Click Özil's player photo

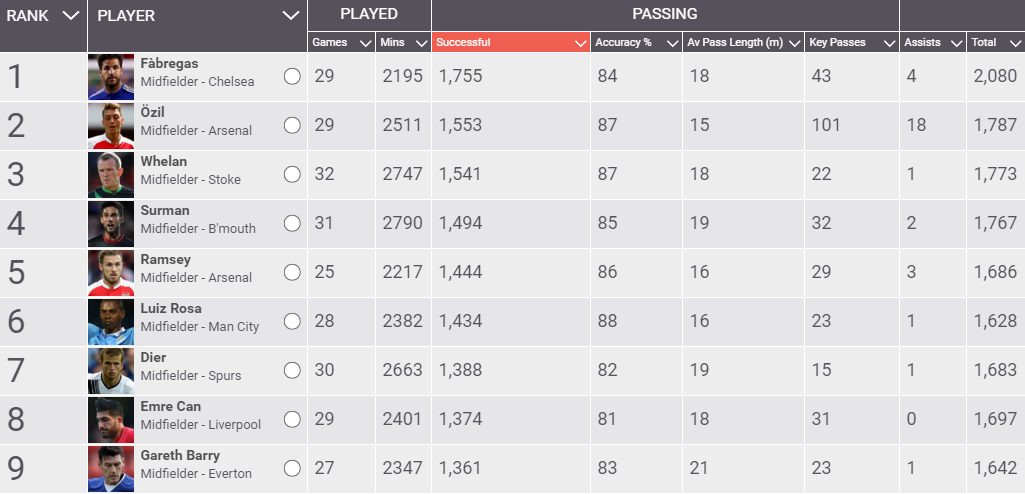pos(110,126)
